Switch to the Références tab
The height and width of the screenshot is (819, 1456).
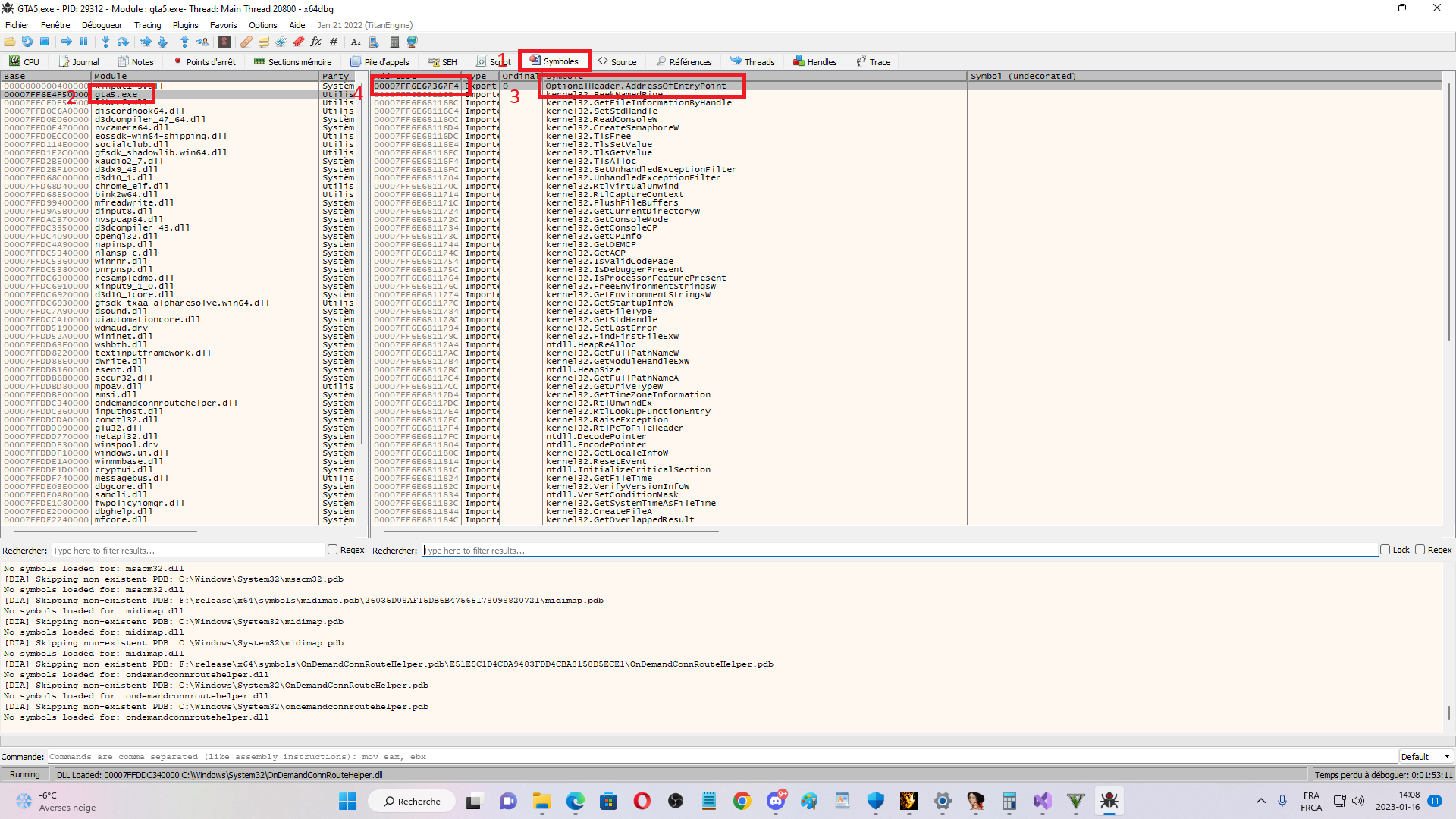pyautogui.click(x=684, y=61)
